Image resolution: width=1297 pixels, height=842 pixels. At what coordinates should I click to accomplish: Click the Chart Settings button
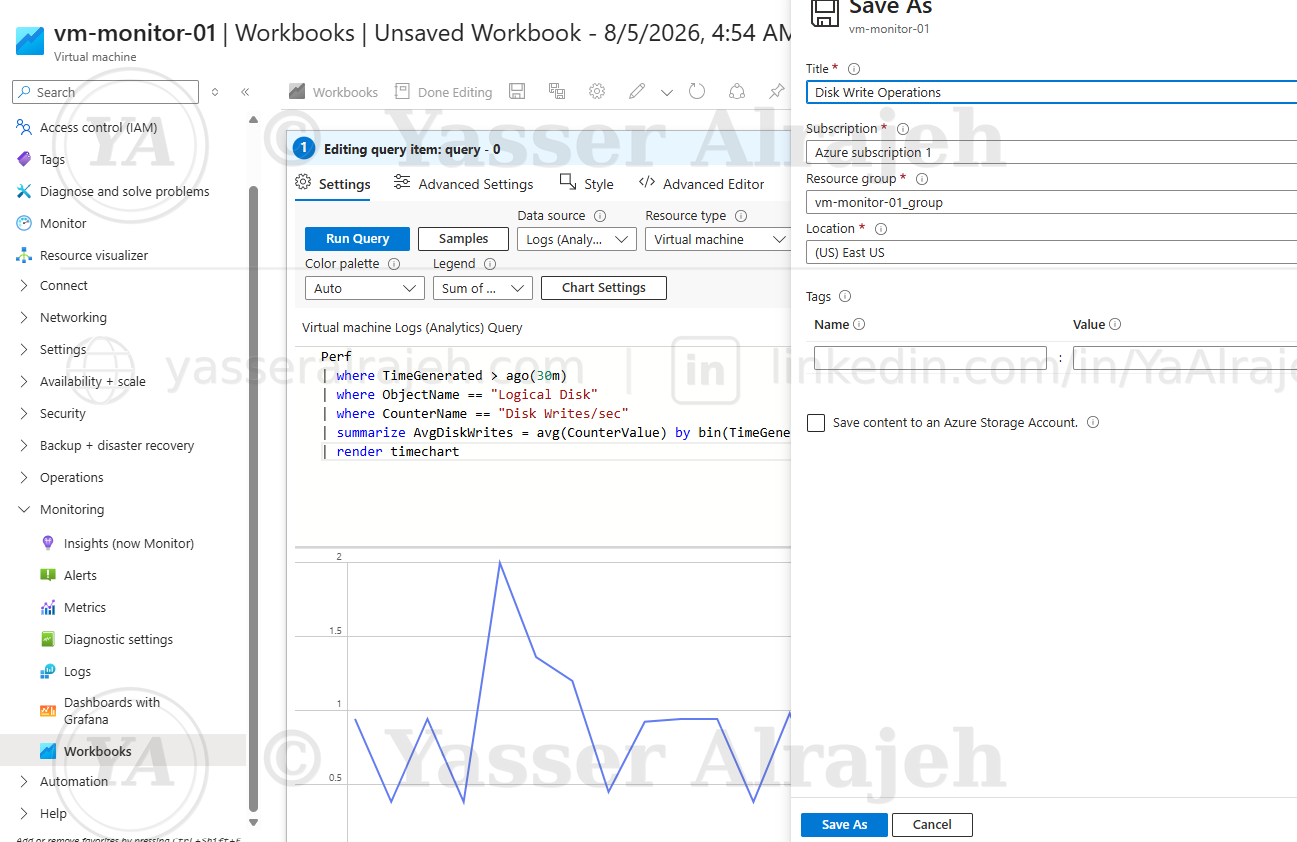point(604,288)
